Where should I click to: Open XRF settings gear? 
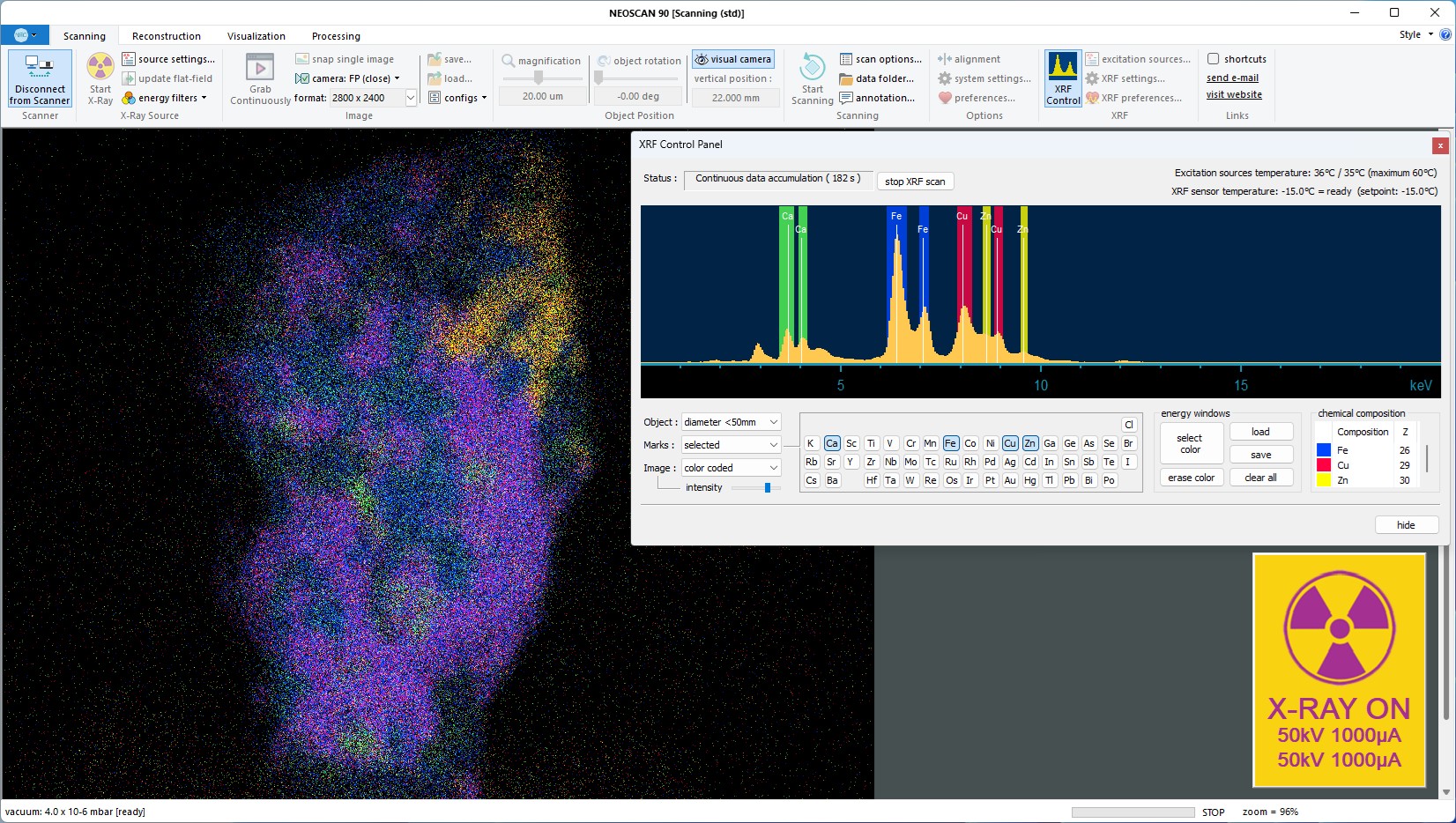[x=1125, y=78]
